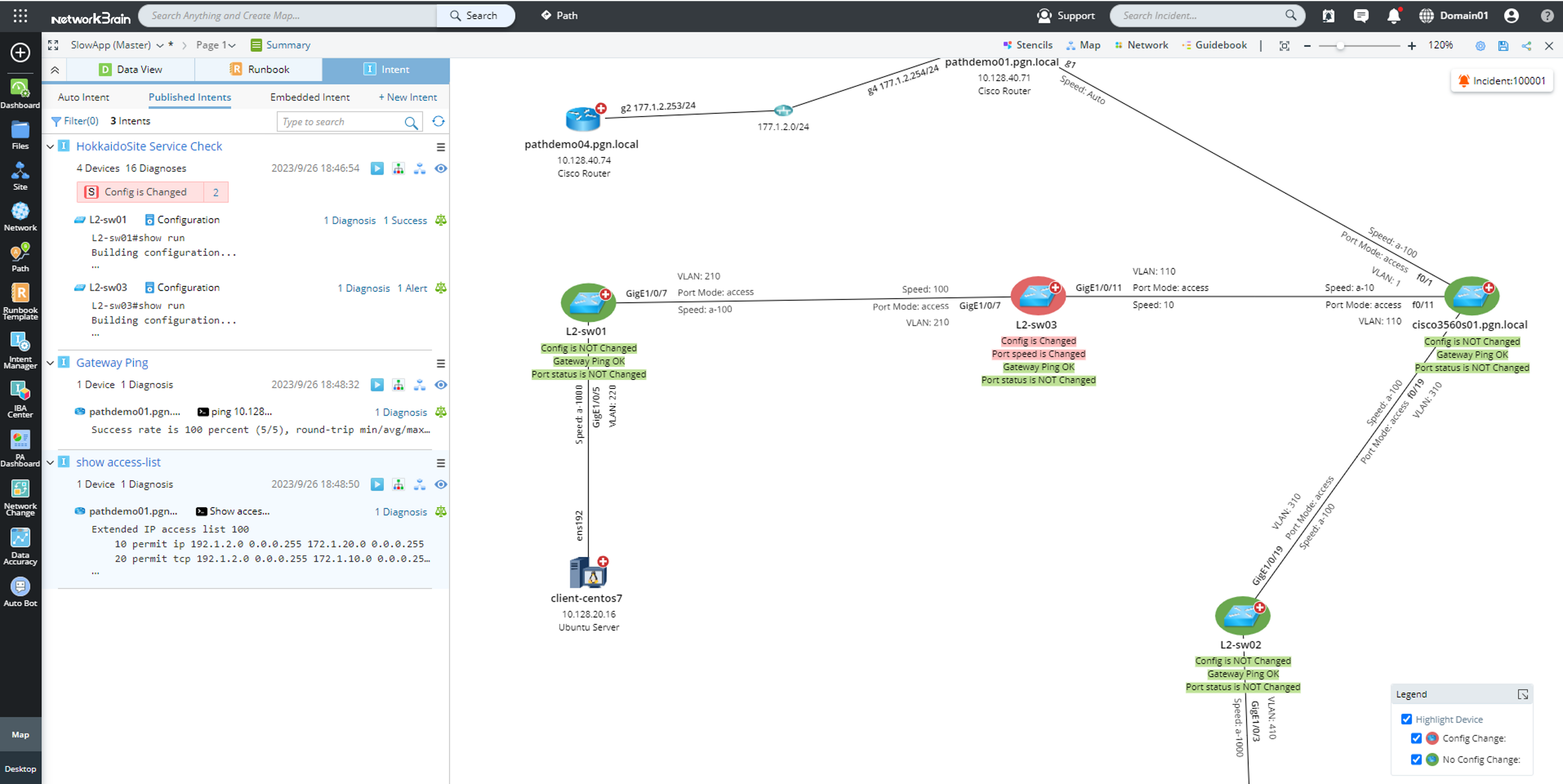Click the Type to search intent field
The height and width of the screenshot is (784, 1563).
click(340, 122)
